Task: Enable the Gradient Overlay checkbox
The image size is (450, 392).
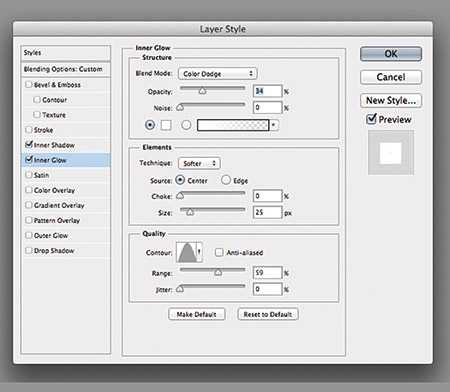Action: click(29, 205)
